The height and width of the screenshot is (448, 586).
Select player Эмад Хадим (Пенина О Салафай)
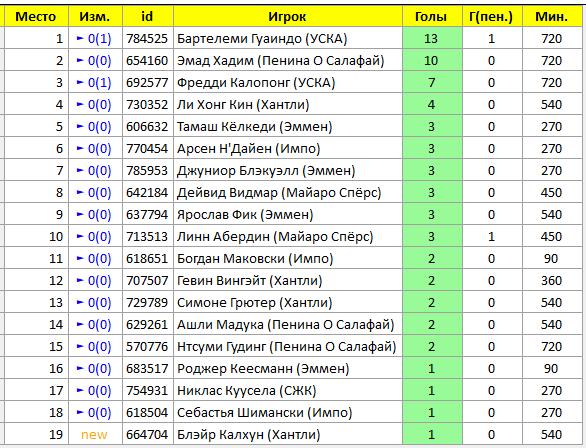pyautogui.click(x=281, y=61)
